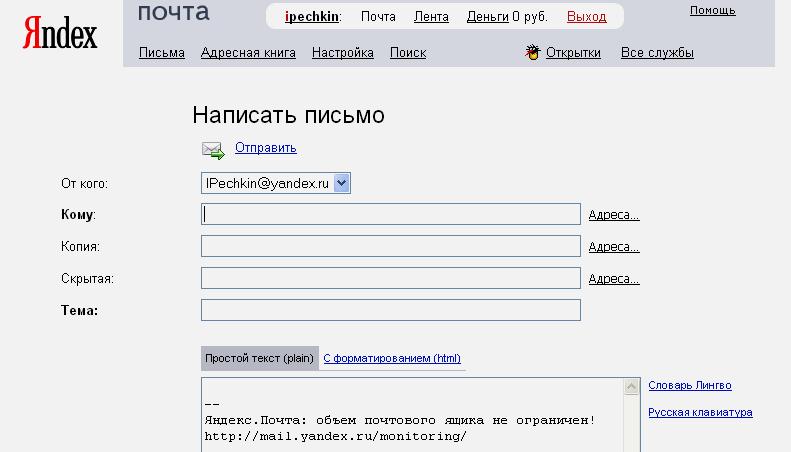Click the send envelope icon
The image size is (791, 452).
[x=213, y=150]
